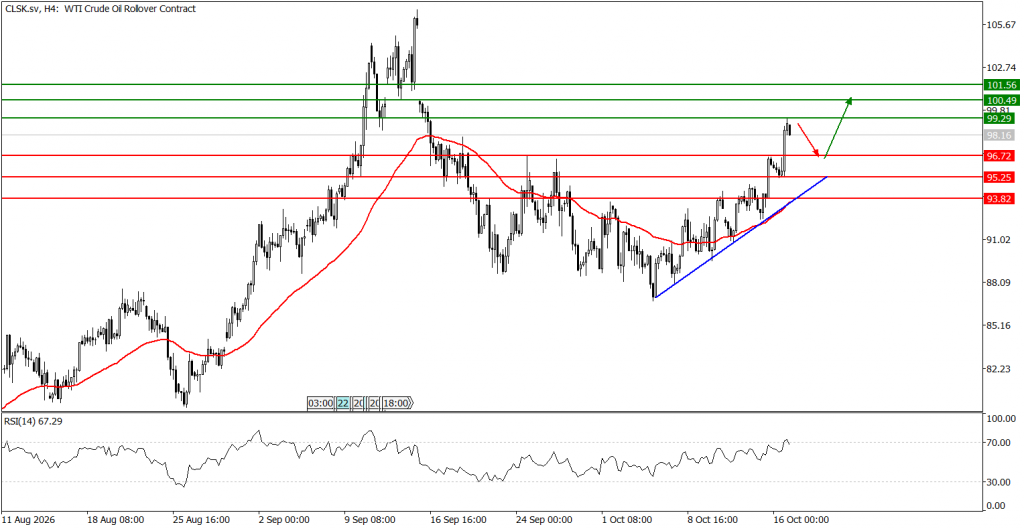The height and width of the screenshot is (529, 1024).
Task: Click the 99.29 green price label
Action: [999, 120]
